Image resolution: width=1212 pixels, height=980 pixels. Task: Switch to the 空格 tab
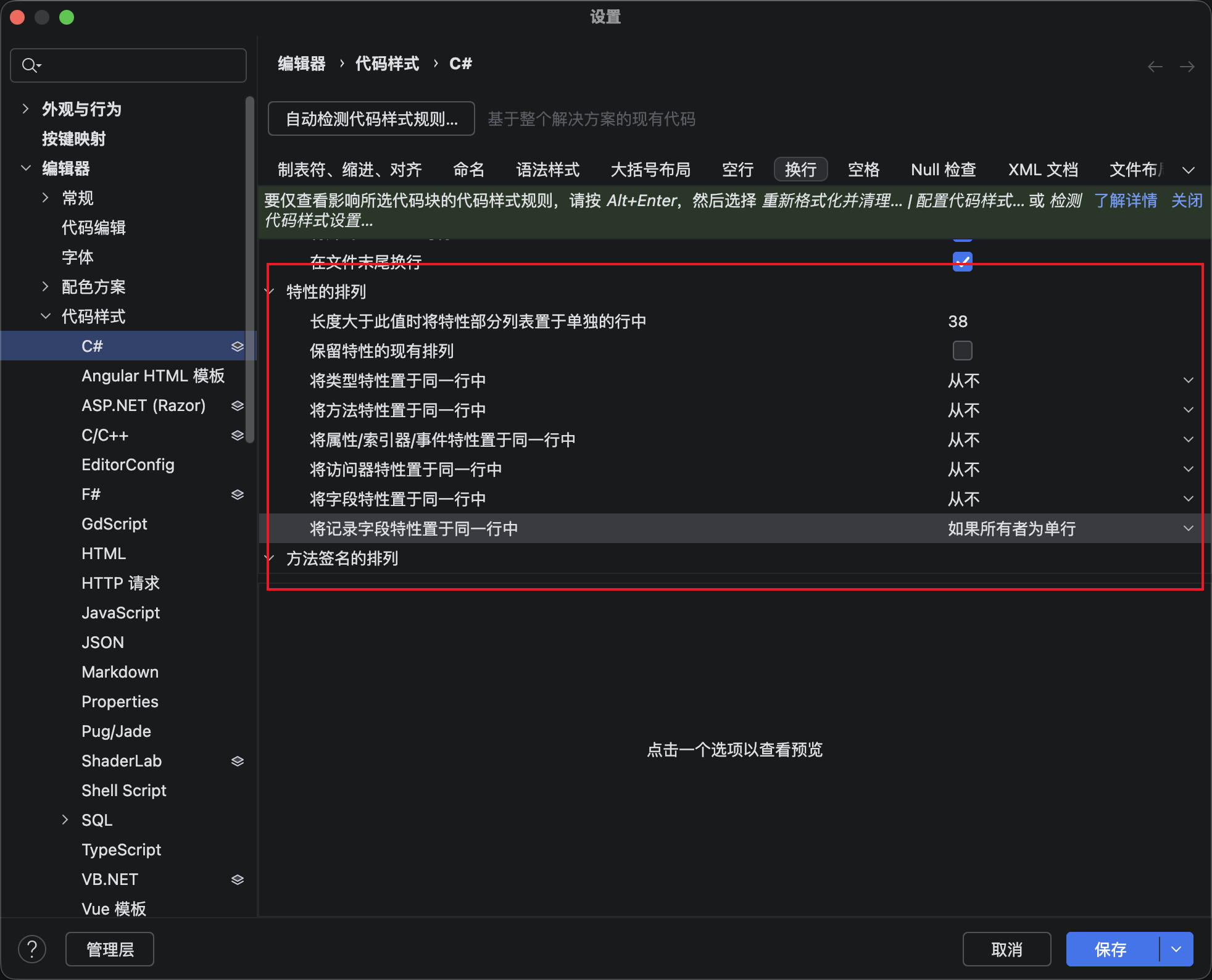pos(863,169)
